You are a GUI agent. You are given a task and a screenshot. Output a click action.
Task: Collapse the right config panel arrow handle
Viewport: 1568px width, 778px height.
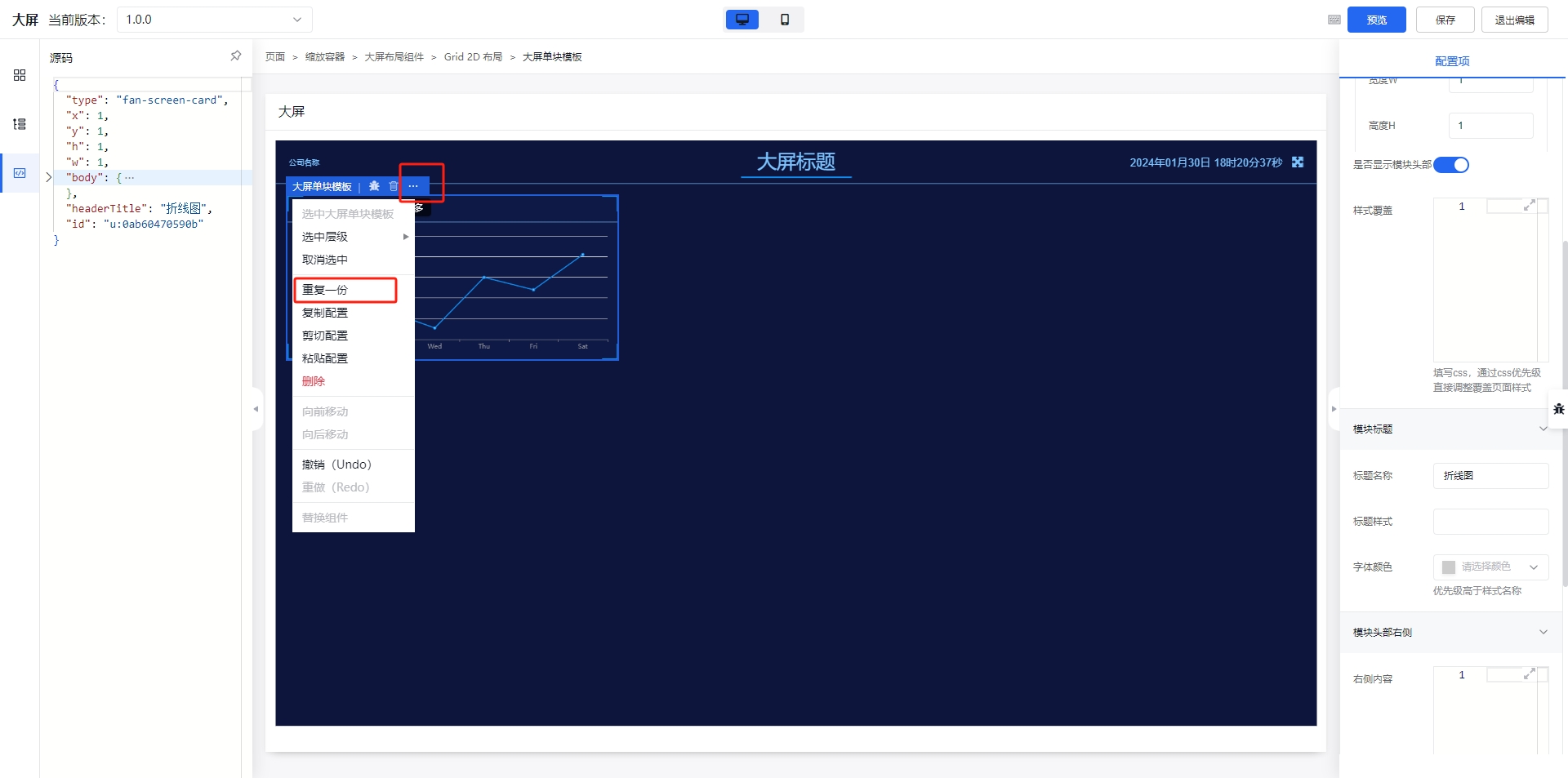tap(1334, 409)
